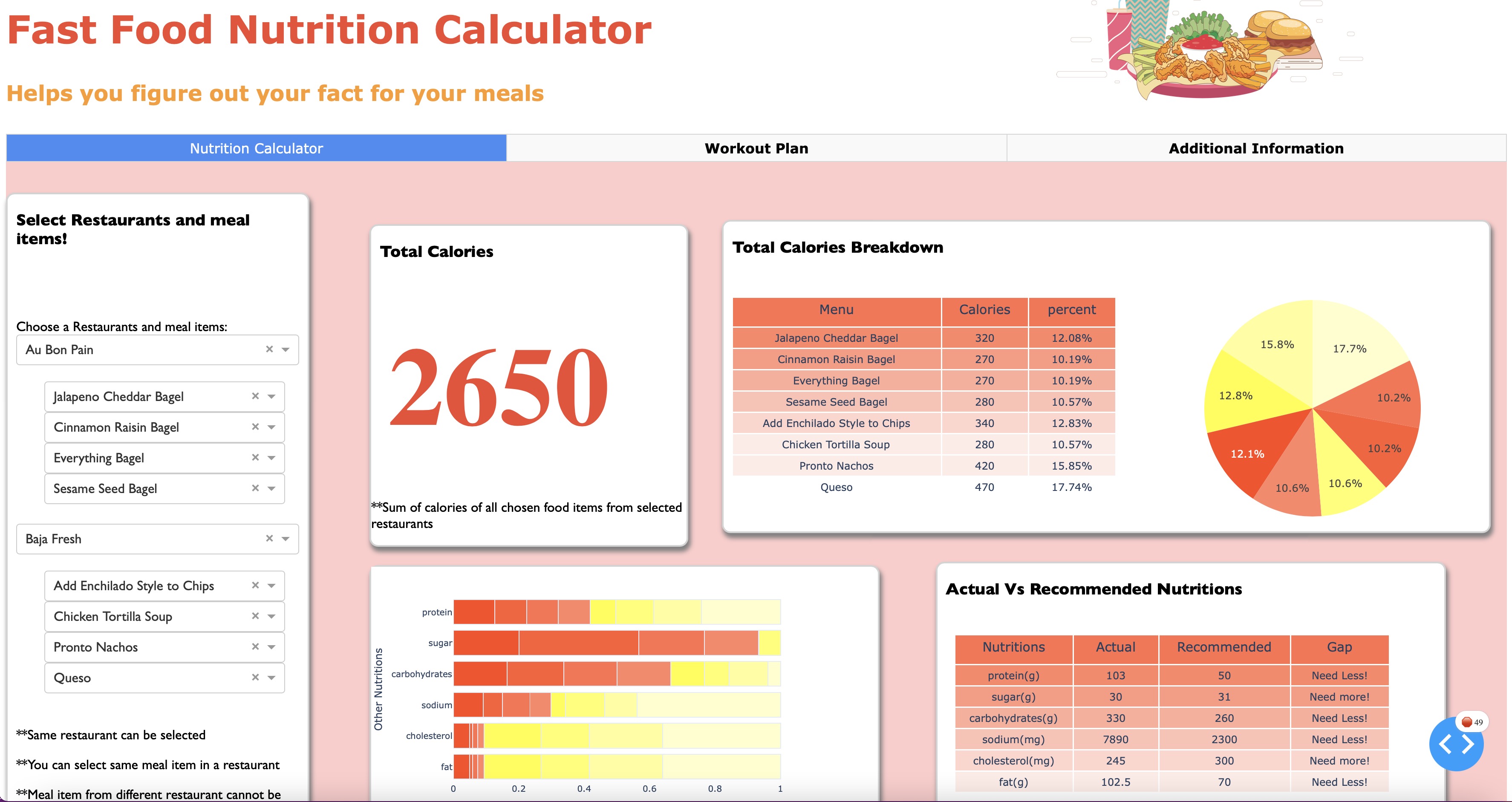Click the right arrow navigation button
The width and height of the screenshot is (1512, 802).
[x=1468, y=745]
